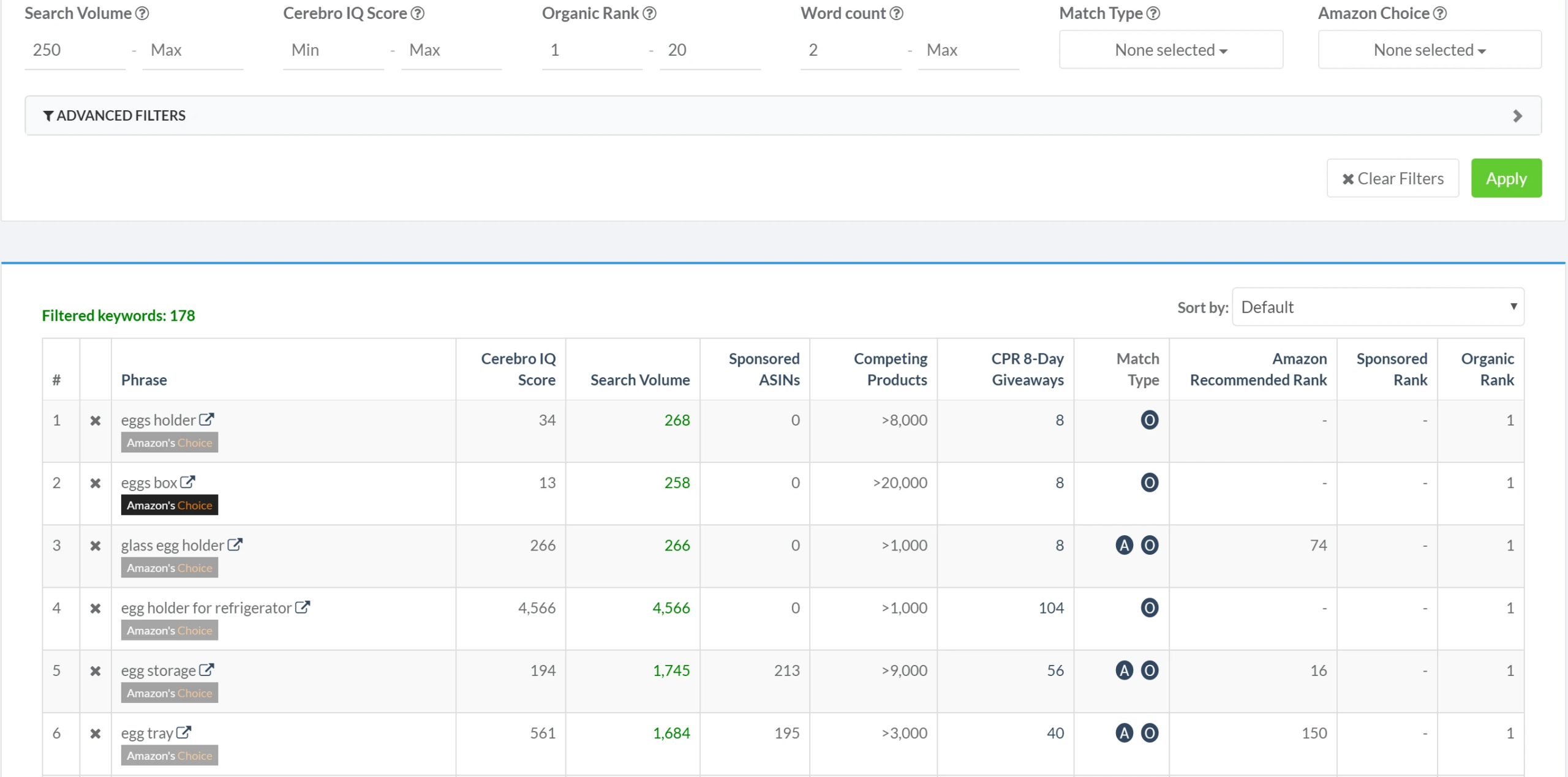Viewport: 1568px width, 777px height.
Task: Click the Search Volume minimum field showing 250
Action: (x=75, y=50)
